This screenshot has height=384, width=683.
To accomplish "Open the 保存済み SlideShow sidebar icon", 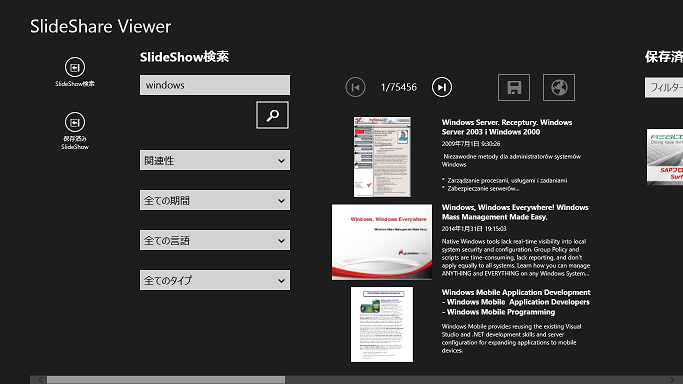I will [x=75, y=122].
